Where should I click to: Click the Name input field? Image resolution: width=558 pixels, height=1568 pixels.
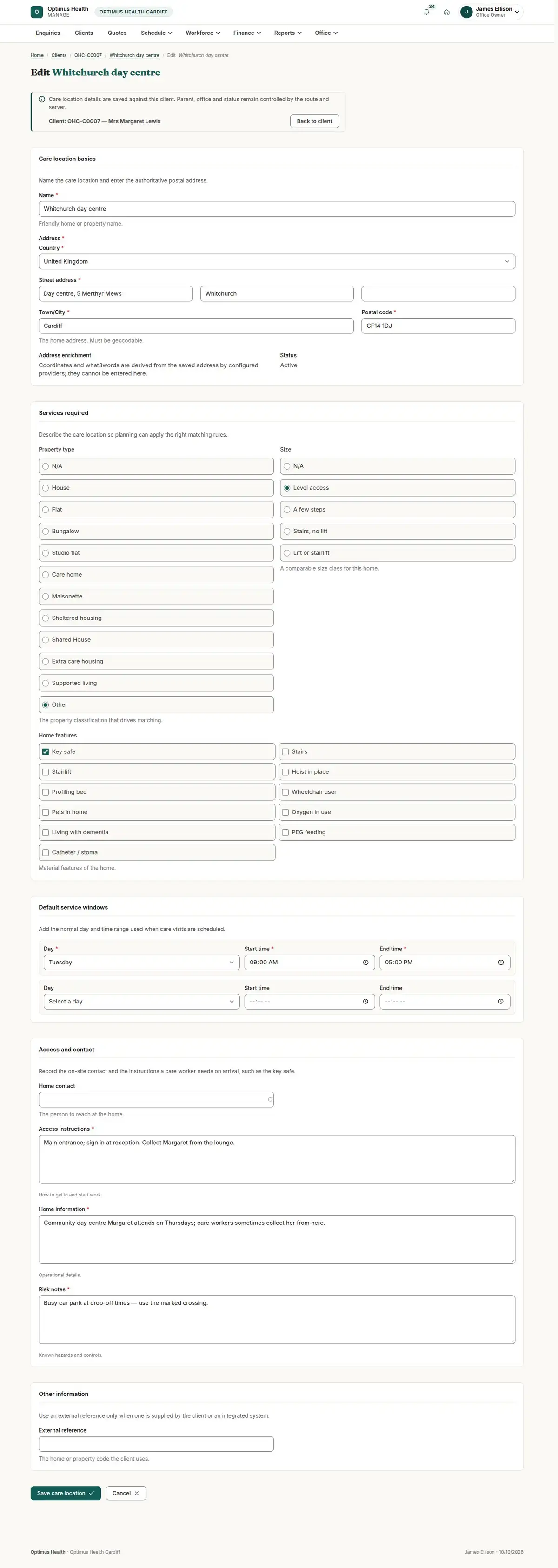point(277,209)
